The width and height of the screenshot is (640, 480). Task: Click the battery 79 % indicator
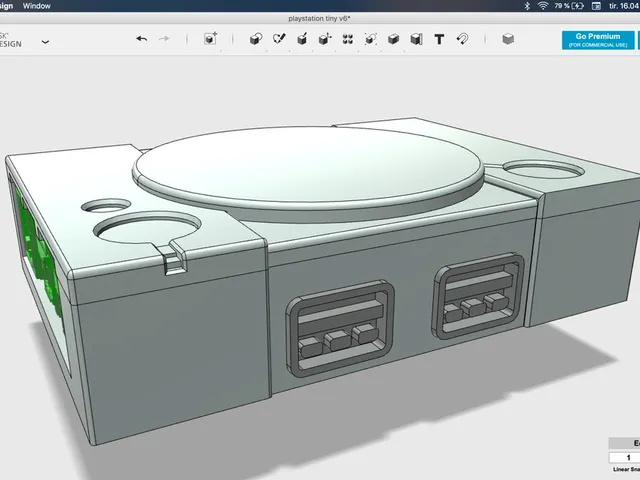[x=569, y=6]
